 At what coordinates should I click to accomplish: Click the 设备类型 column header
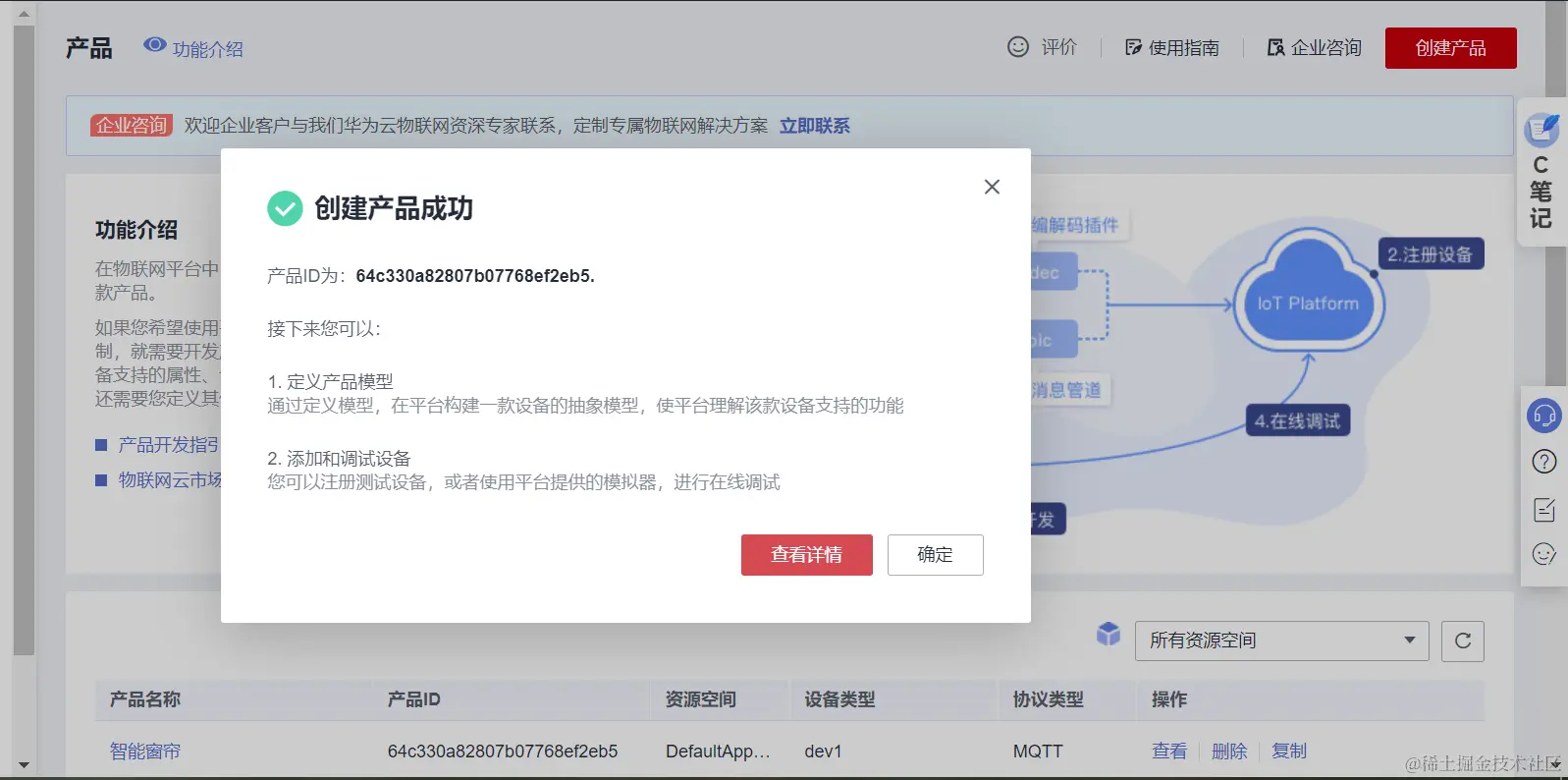(839, 699)
